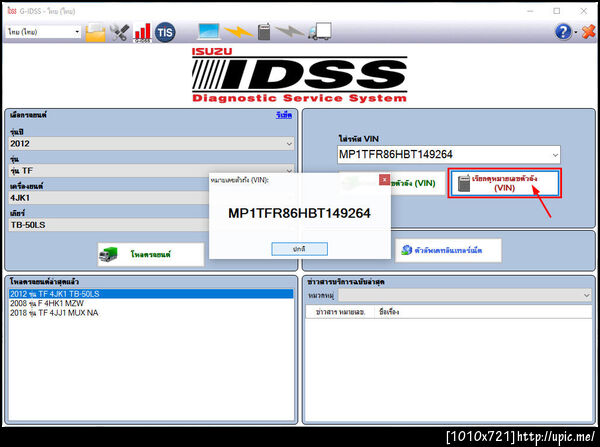Open the folder icon in the toolbar

[x=95, y=32]
